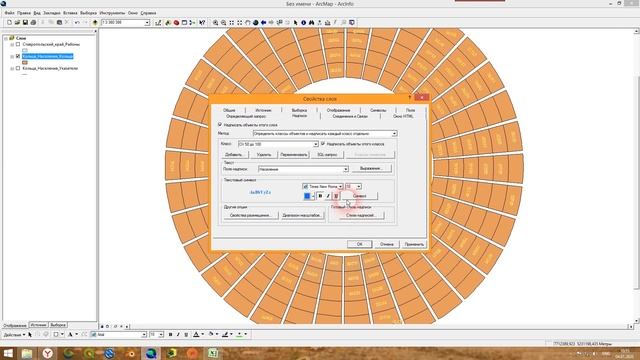This screenshot has width=640, height=360.
Task: Click the Fixed Zoom Out icon
Action: pyautogui.click(x=240, y=23)
